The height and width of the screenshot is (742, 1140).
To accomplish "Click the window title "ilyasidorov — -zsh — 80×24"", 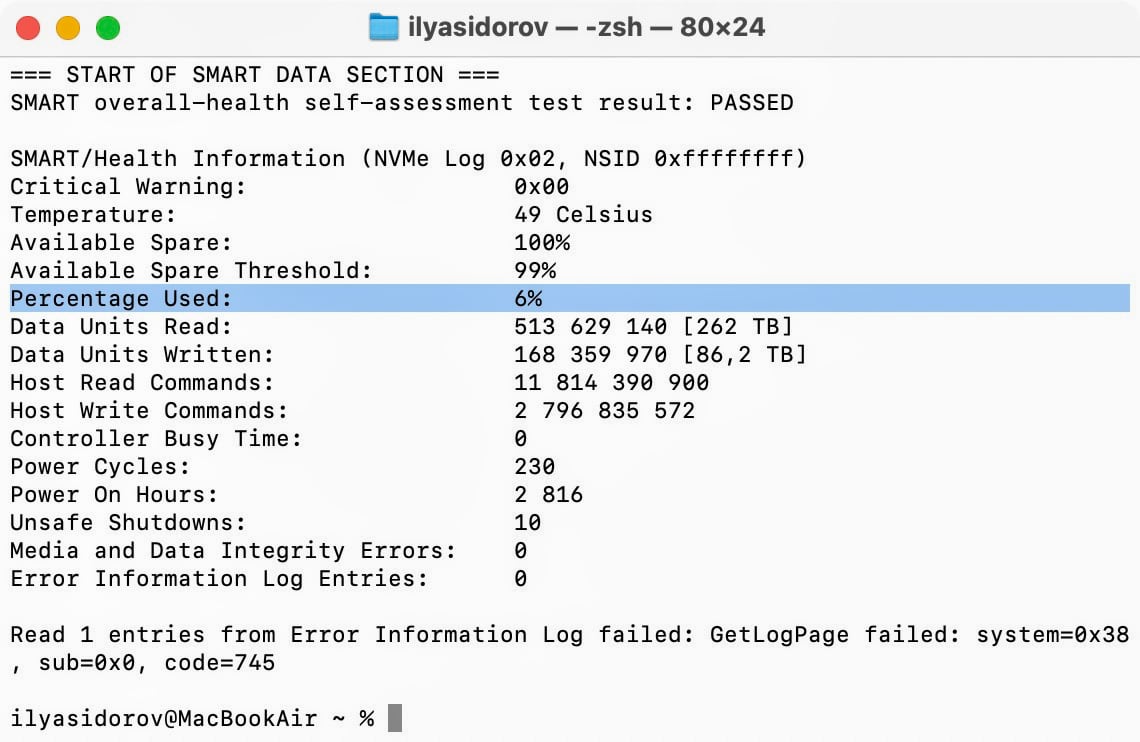I will 586,27.
